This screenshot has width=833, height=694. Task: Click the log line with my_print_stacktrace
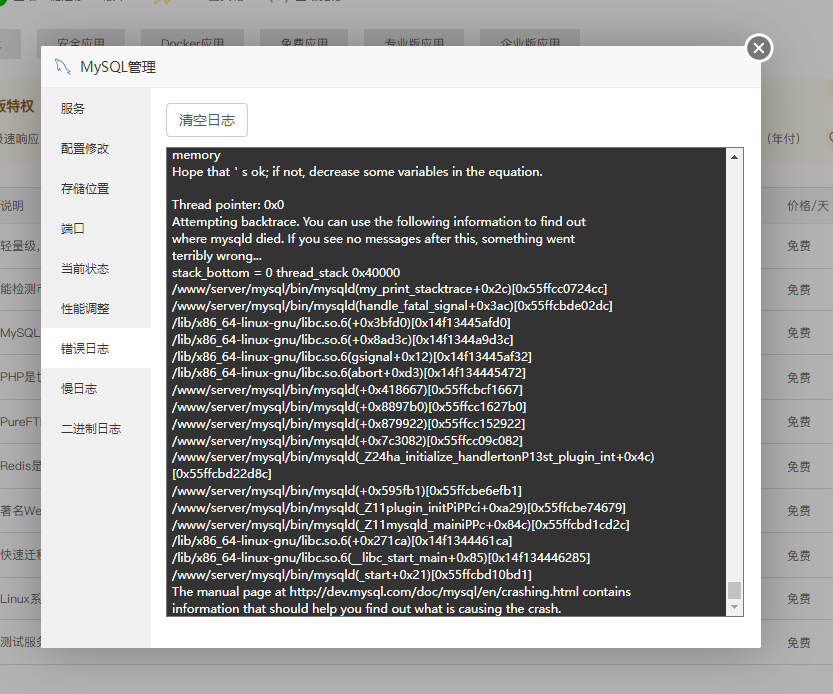click(389, 289)
